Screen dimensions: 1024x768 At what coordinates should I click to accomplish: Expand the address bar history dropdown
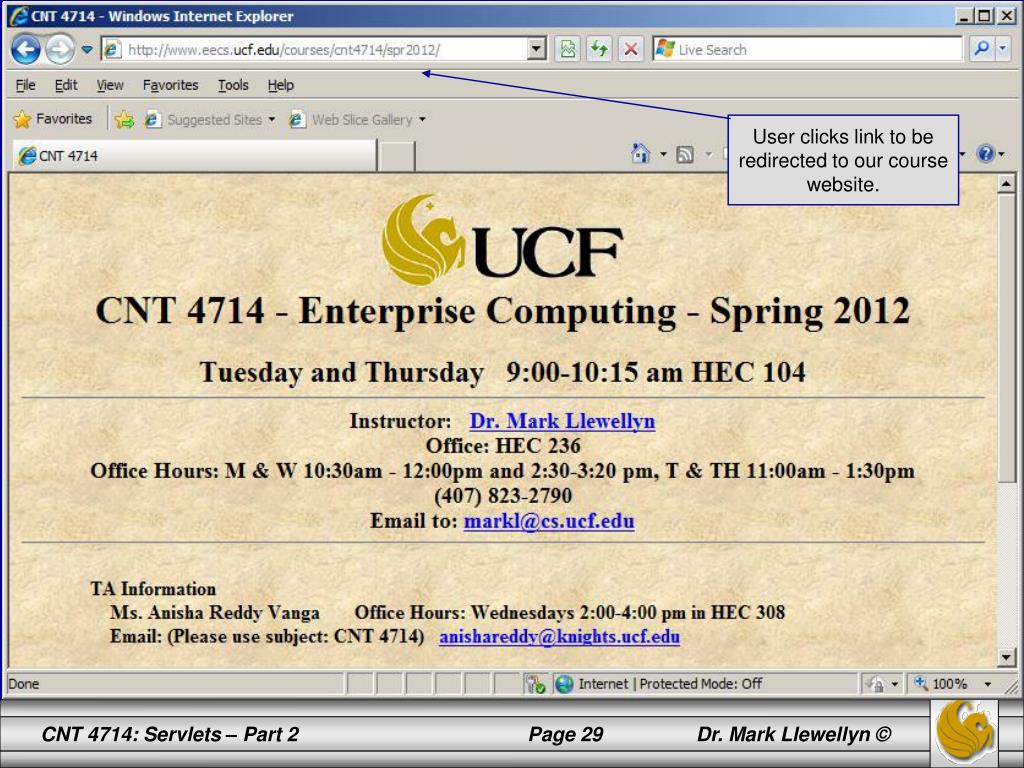click(537, 50)
